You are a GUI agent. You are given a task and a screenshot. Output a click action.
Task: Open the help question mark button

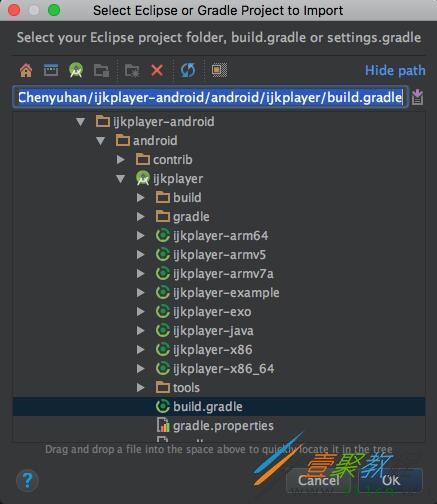pyautogui.click(x=27, y=480)
